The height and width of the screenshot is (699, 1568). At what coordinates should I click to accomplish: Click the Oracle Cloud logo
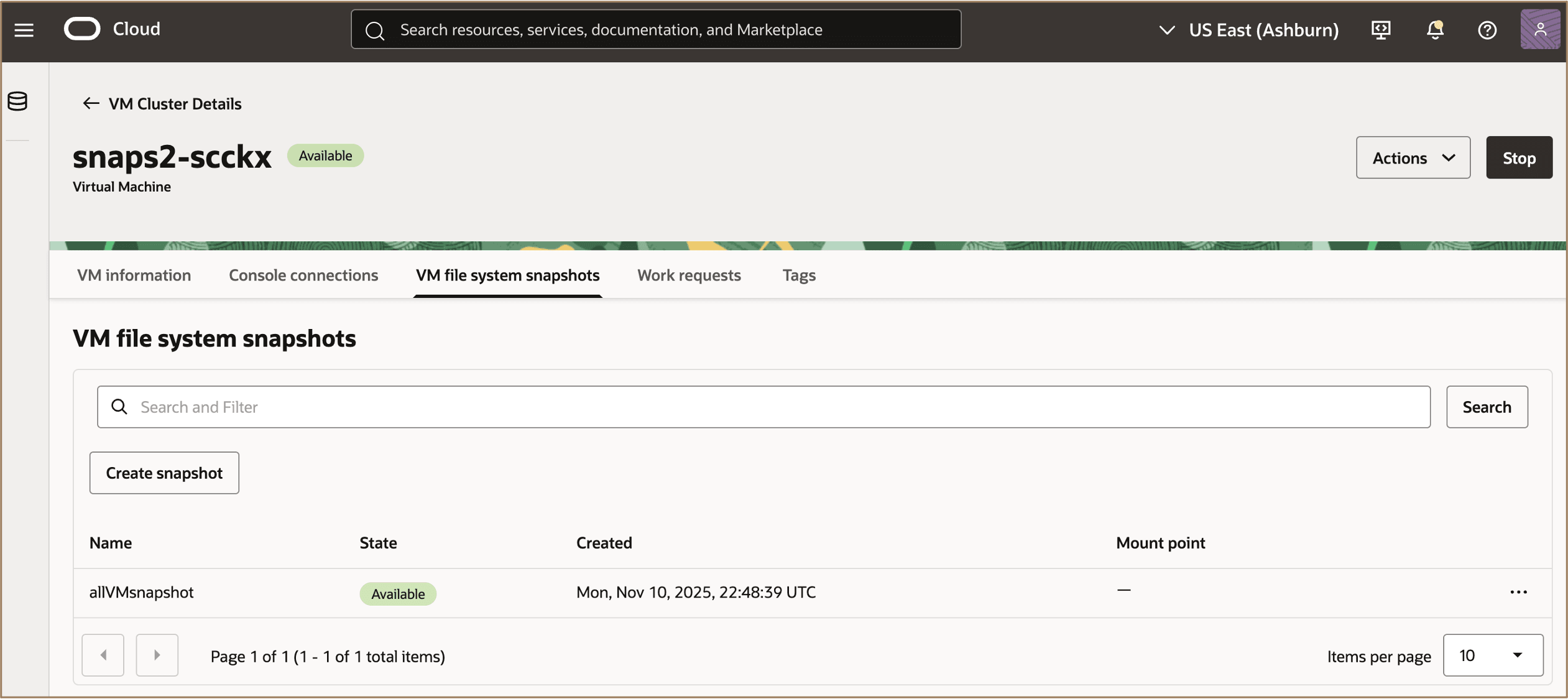83,28
